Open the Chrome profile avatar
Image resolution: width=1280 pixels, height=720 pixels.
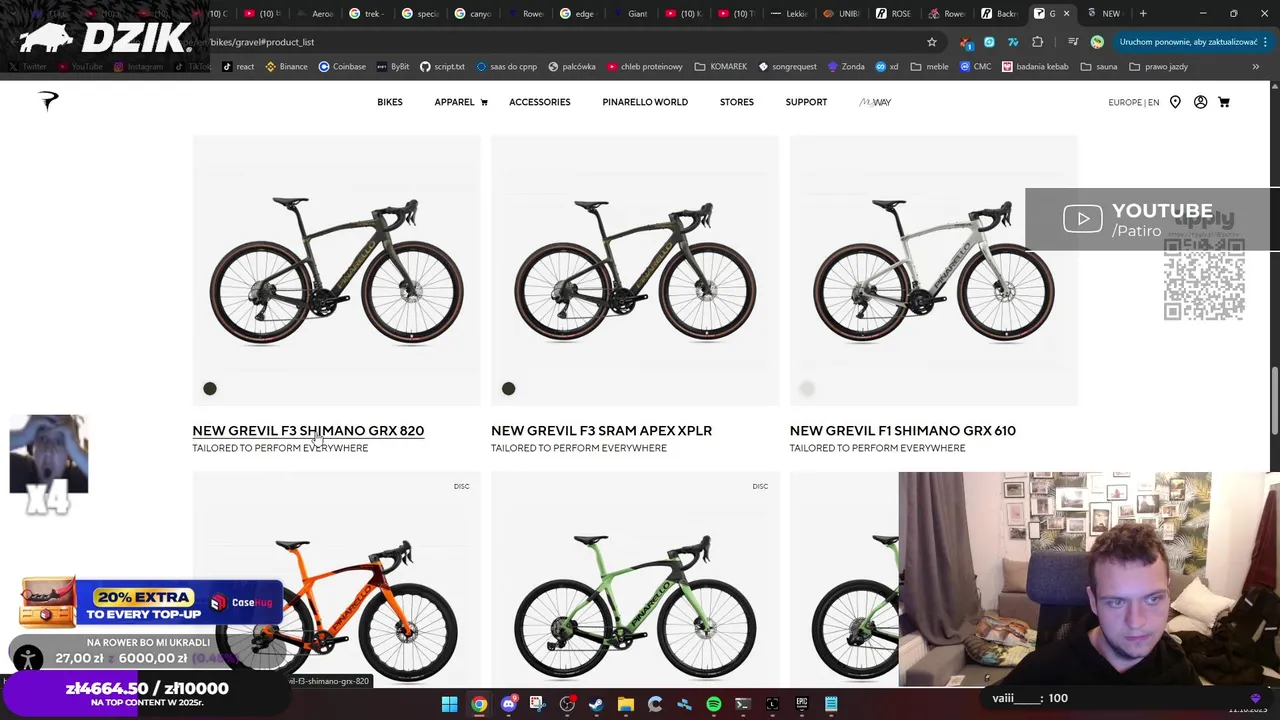[1097, 42]
